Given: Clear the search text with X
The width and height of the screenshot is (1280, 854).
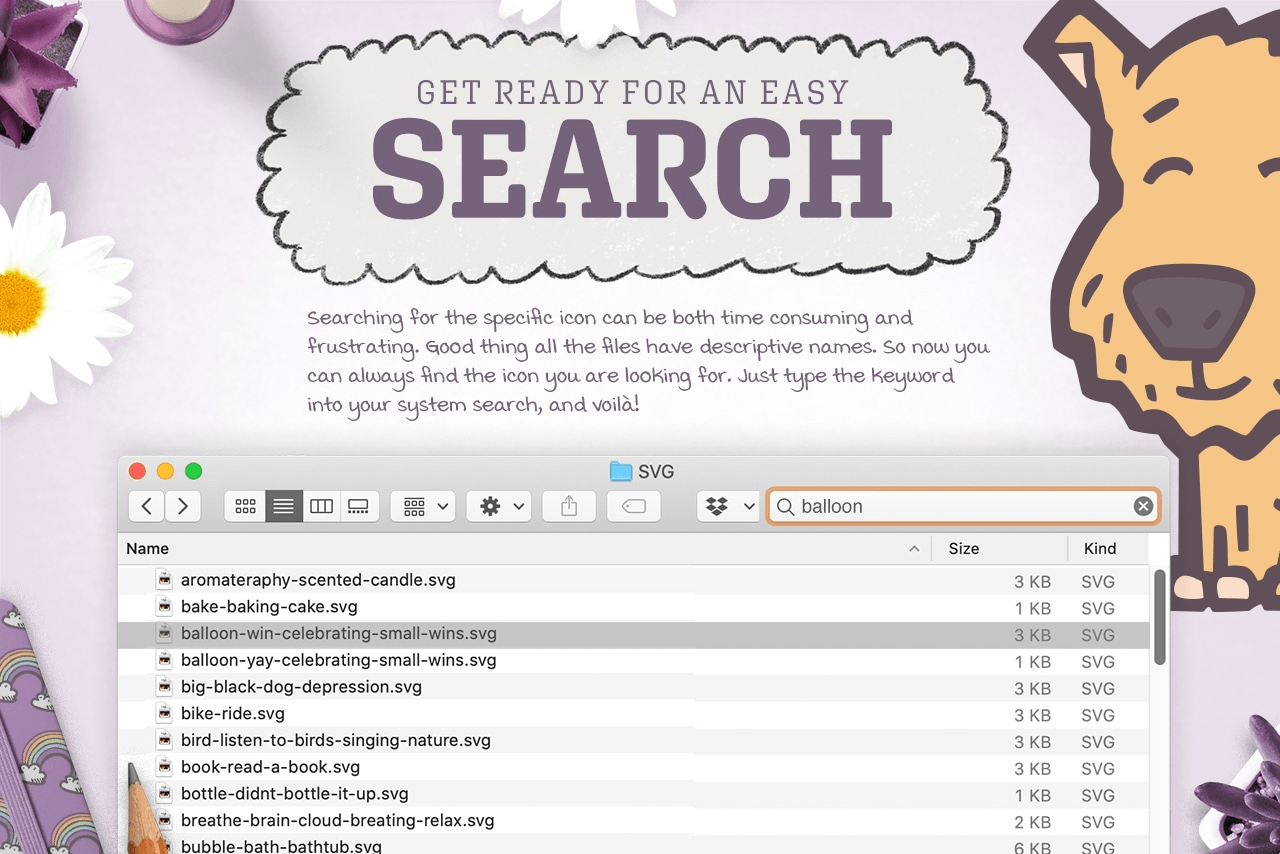Looking at the screenshot, I should pyautogui.click(x=1143, y=507).
